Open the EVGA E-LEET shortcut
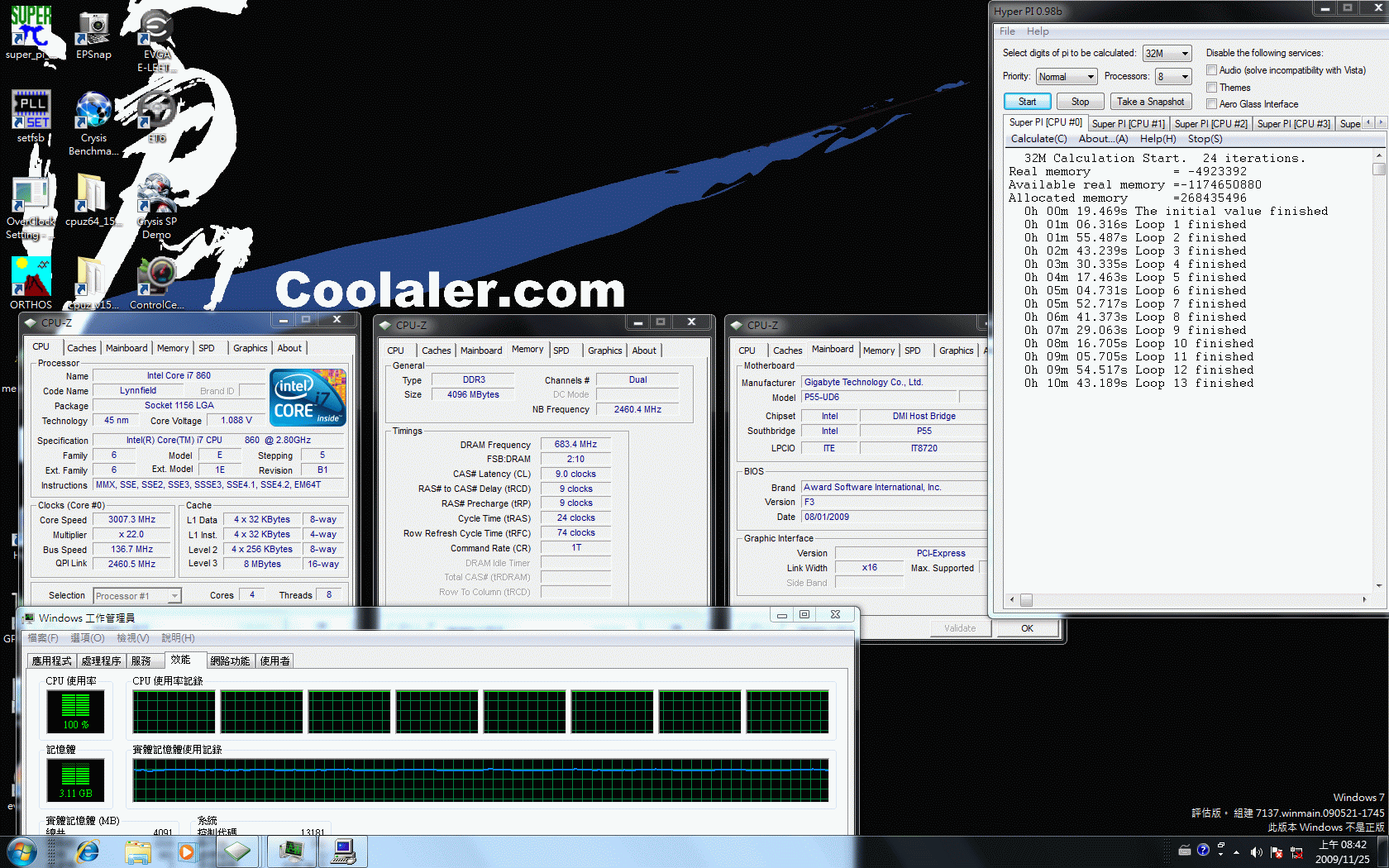 (x=156, y=40)
